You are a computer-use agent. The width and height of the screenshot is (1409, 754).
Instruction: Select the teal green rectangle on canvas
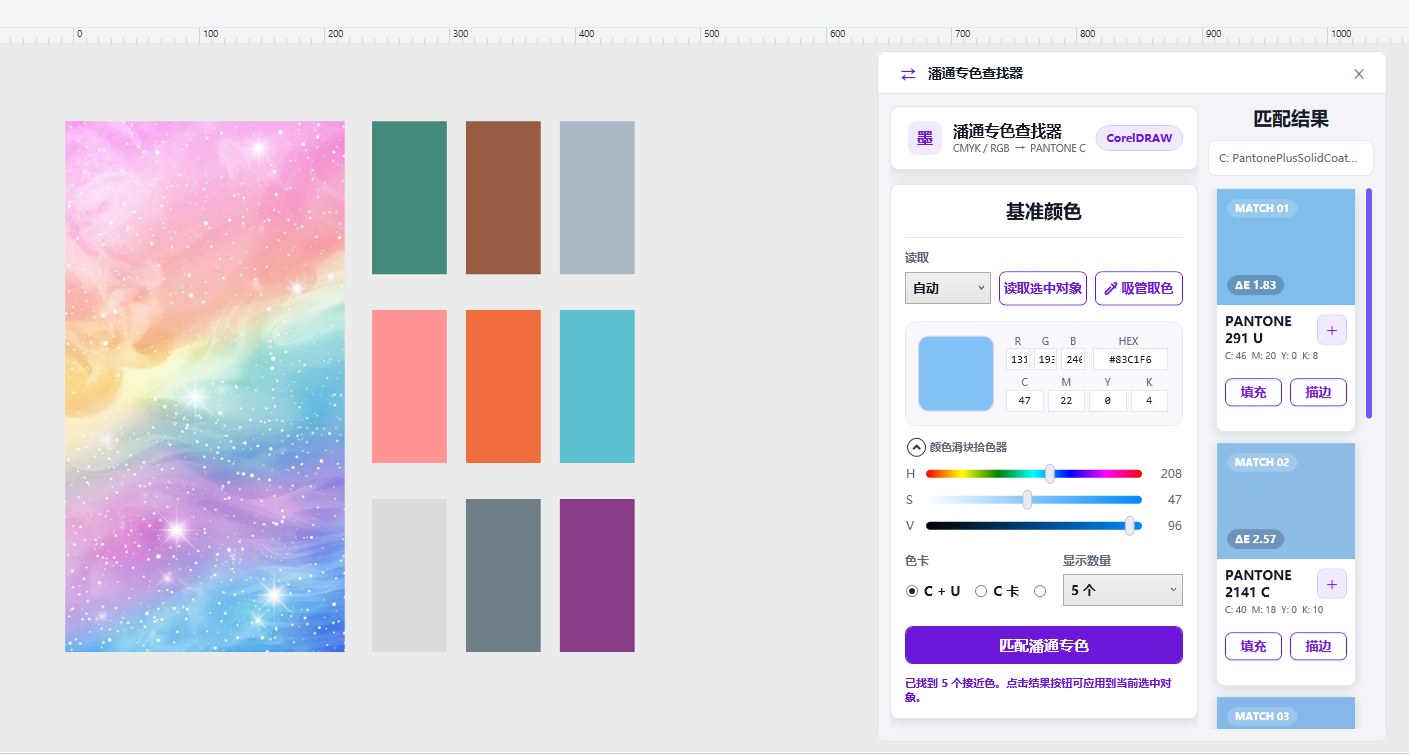(x=409, y=197)
